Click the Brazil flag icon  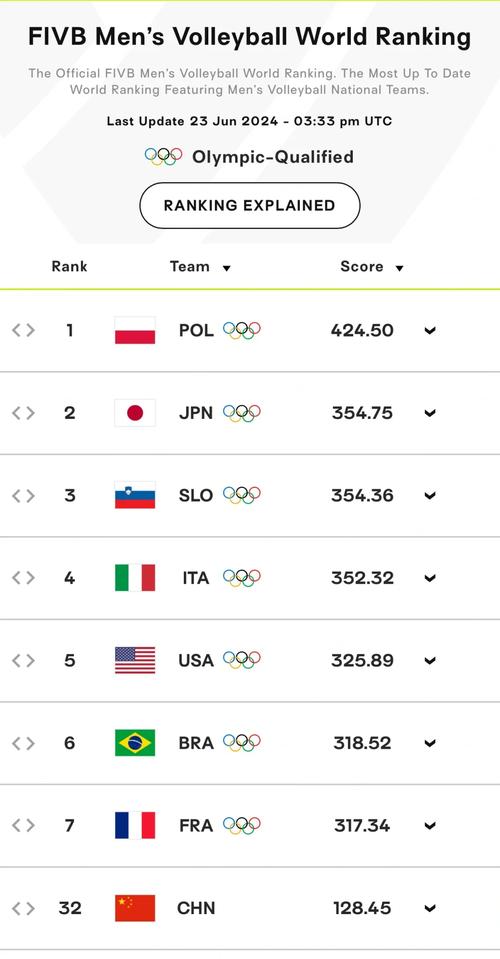click(135, 743)
